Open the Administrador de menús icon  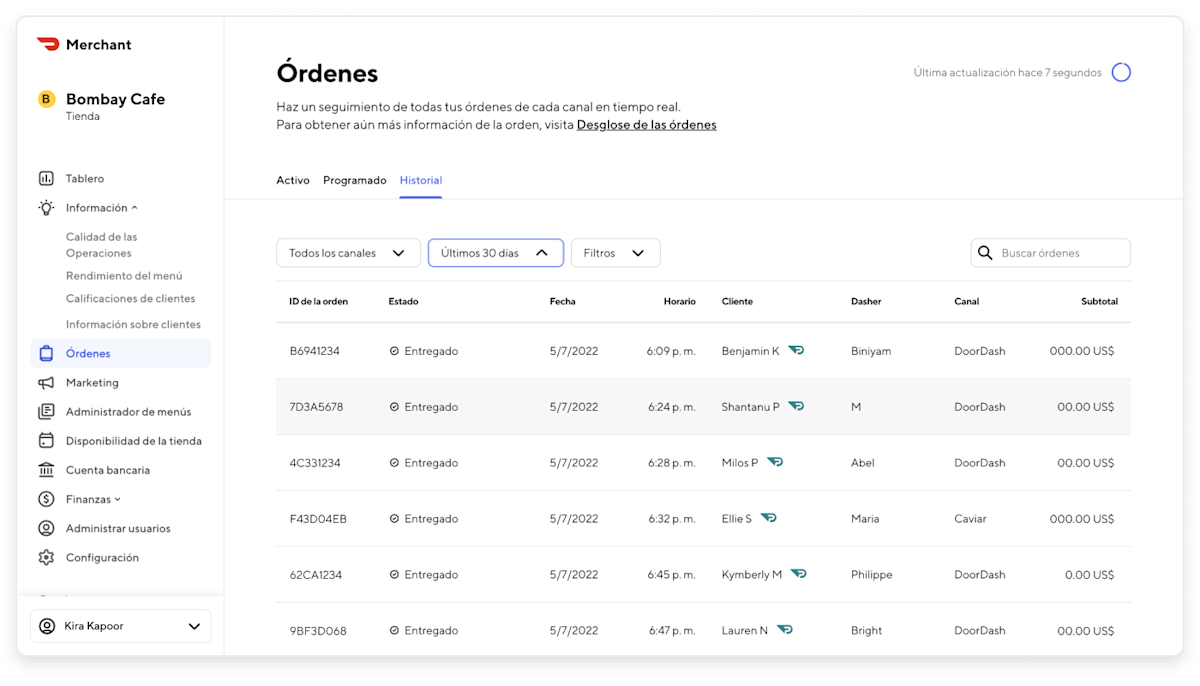pos(45,411)
